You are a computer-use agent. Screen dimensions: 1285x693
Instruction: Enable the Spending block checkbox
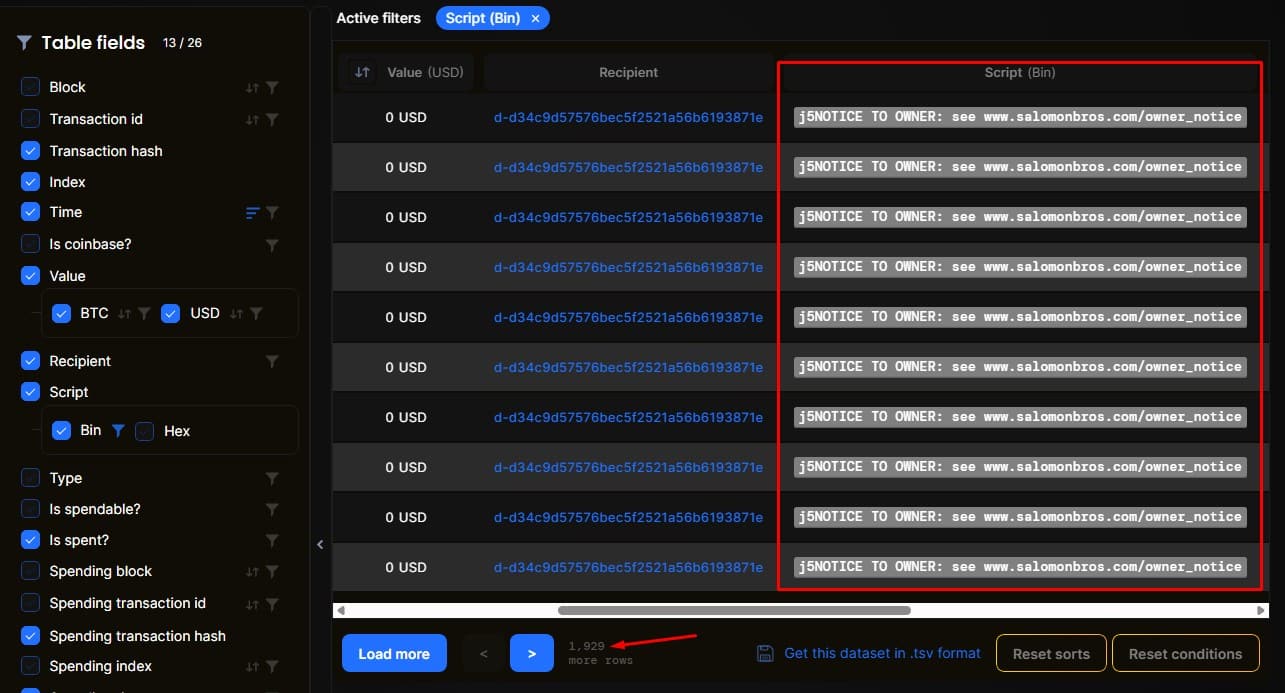[30, 571]
